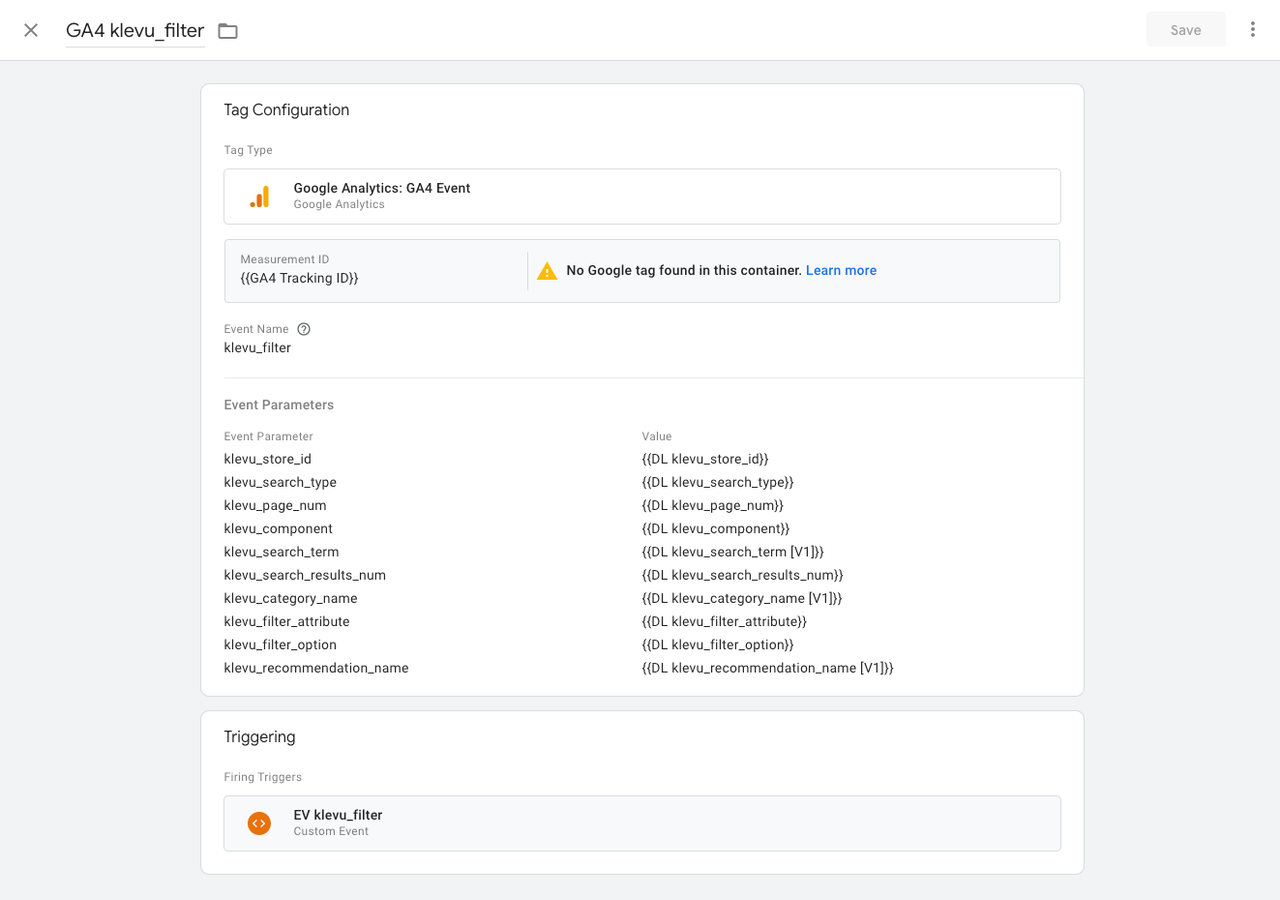Select the klevu_filter_option parameter name
Screen dimensions: 1280x900
tap(280, 645)
